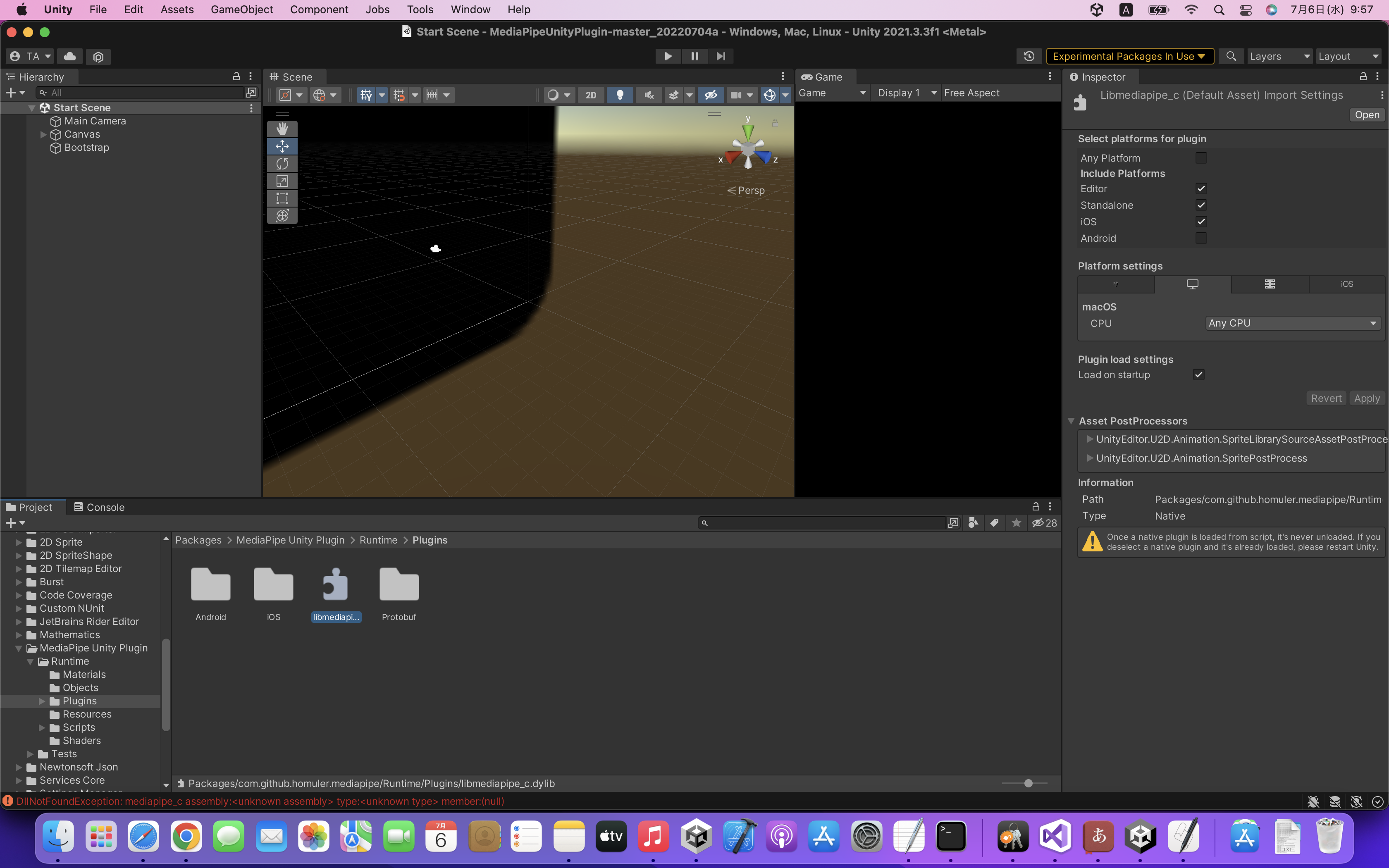The width and height of the screenshot is (1389, 868).
Task: Click the Open button in Inspector
Action: (x=1367, y=115)
